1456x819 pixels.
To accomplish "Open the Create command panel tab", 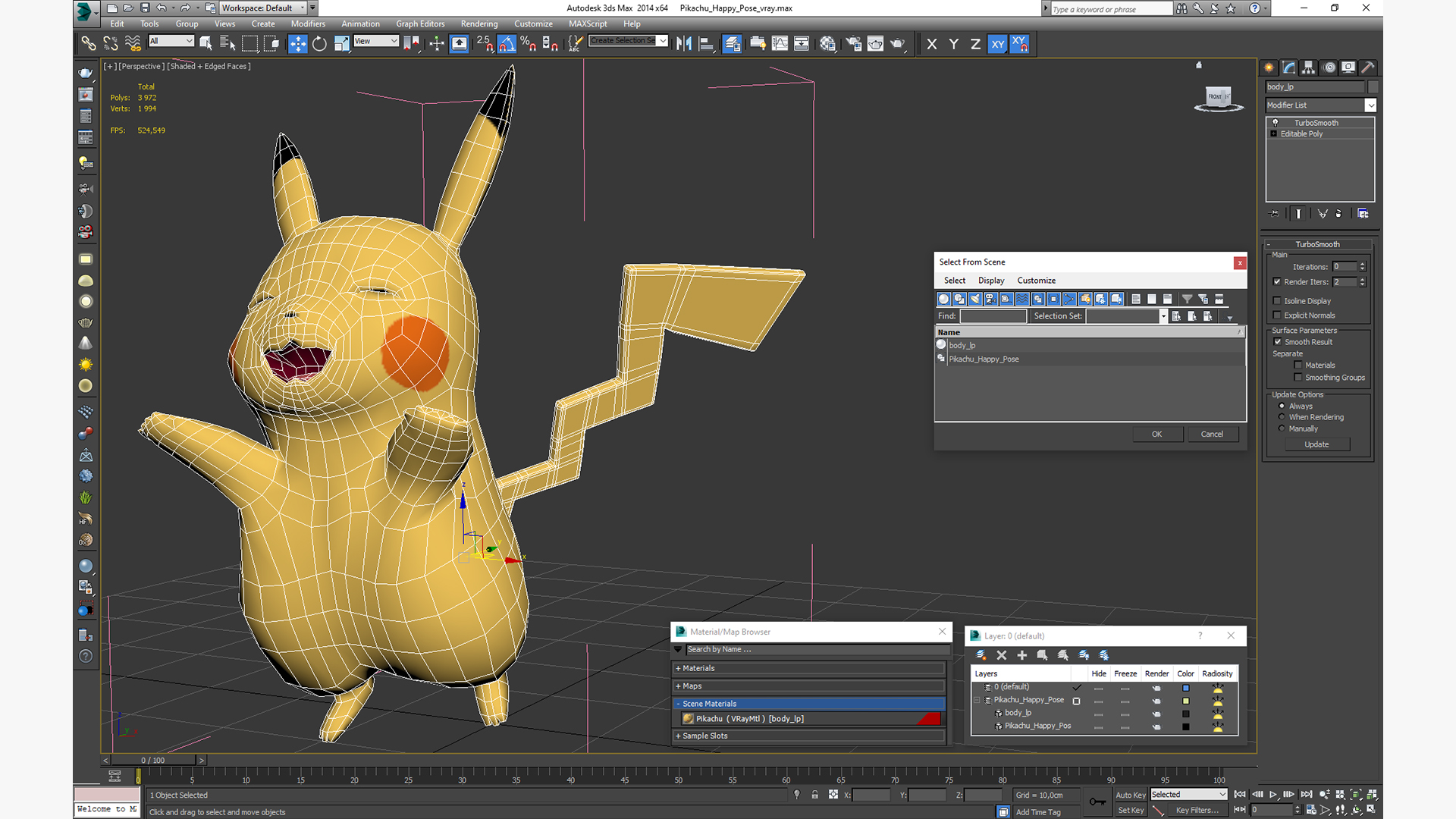I will coord(1269,67).
